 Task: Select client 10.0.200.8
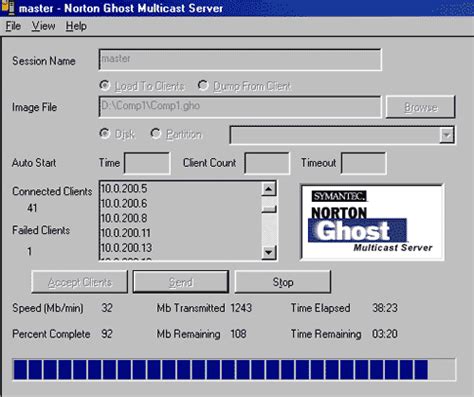coord(180,218)
